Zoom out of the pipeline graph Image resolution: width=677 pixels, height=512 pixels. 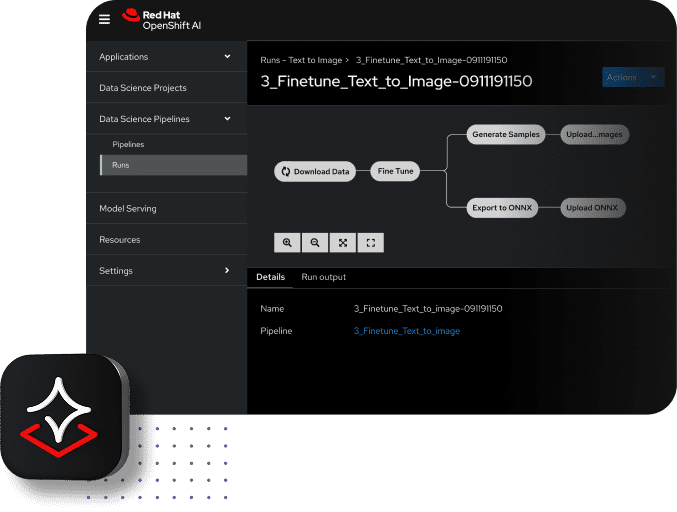[315, 243]
